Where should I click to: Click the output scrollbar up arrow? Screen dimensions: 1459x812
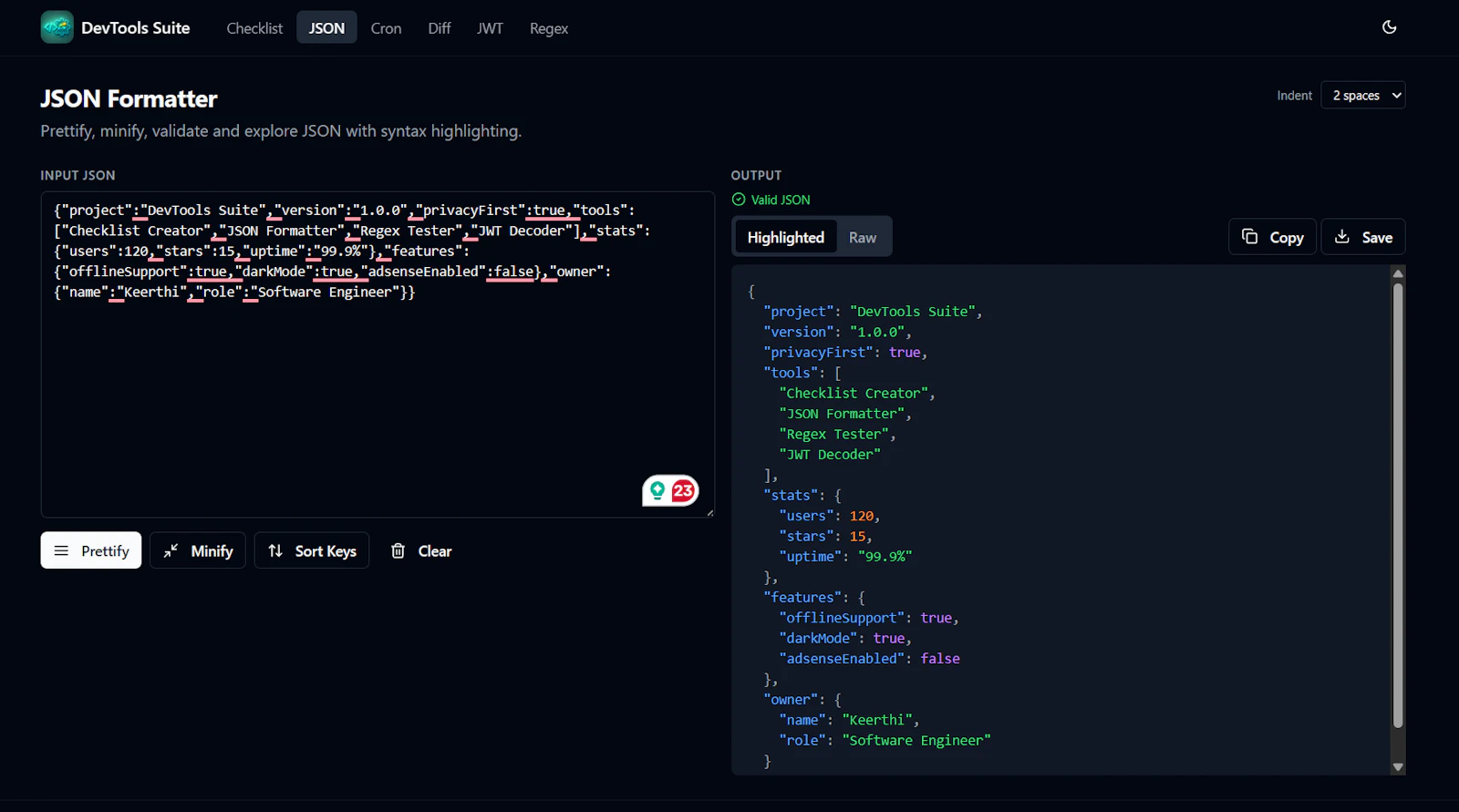(1398, 273)
